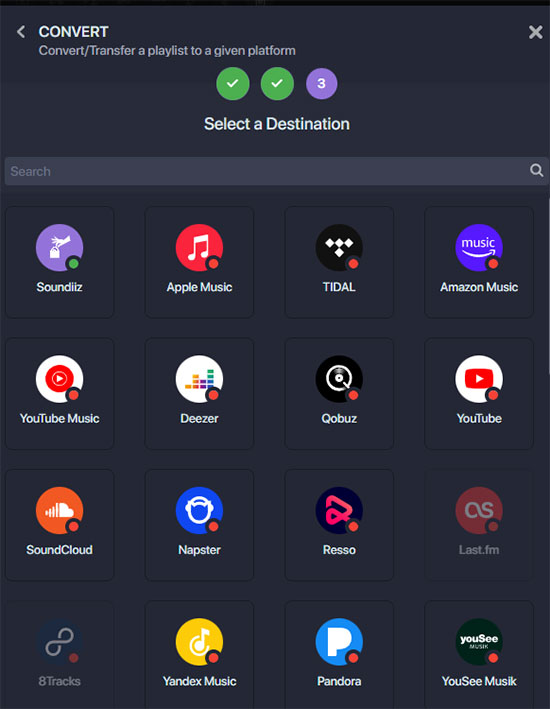Screen dimensions: 550x709
Task: Click the YouTube Music label
Action: click(59, 419)
